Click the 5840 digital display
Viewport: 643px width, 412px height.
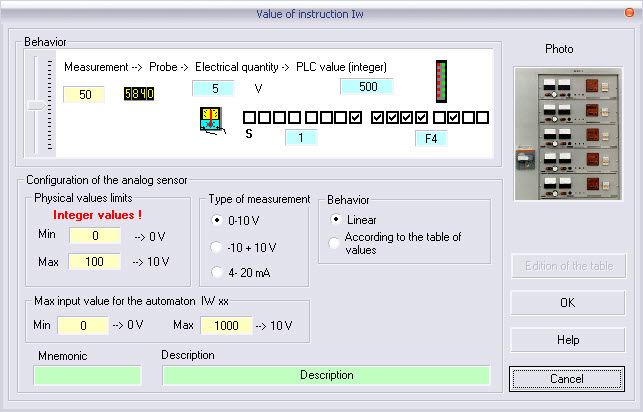tap(139, 94)
